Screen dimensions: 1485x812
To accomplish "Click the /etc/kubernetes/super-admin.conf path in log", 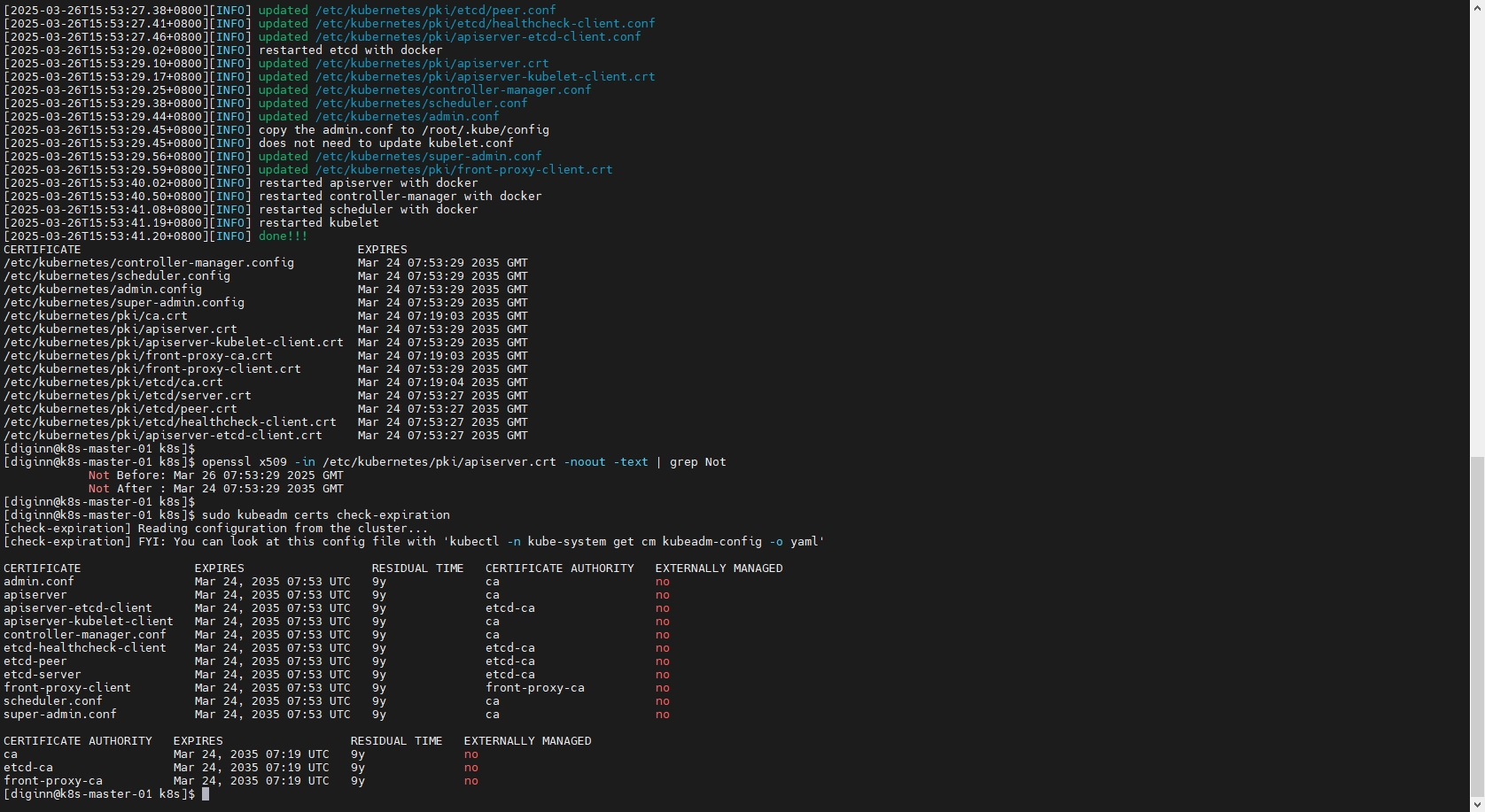I will [x=428, y=157].
